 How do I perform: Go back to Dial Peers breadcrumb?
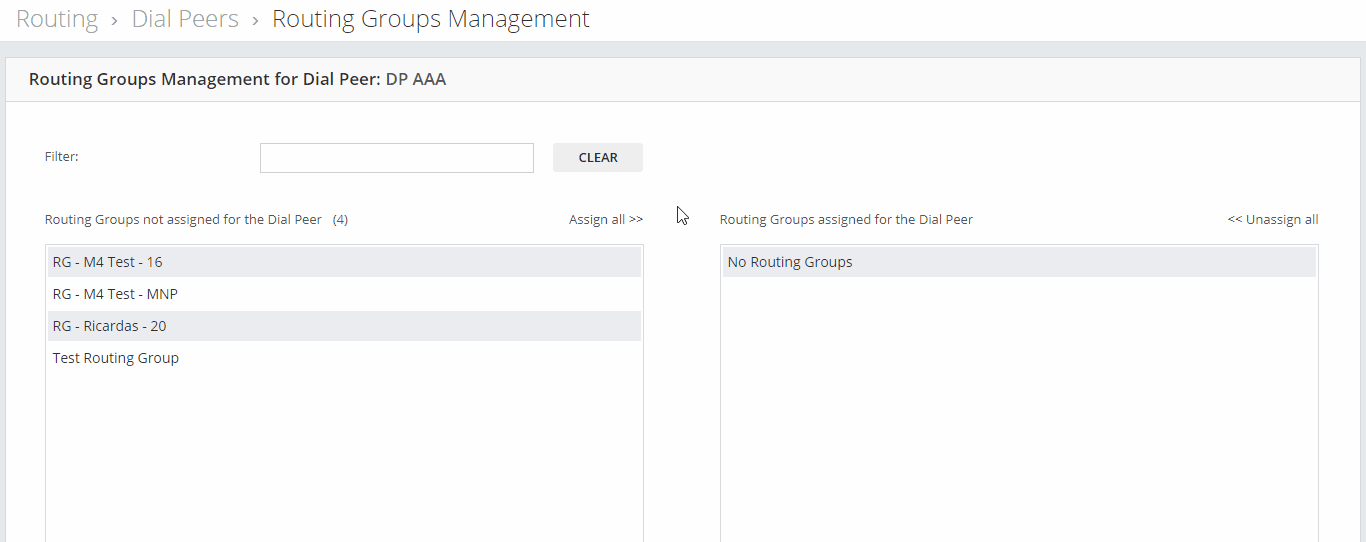(x=185, y=19)
